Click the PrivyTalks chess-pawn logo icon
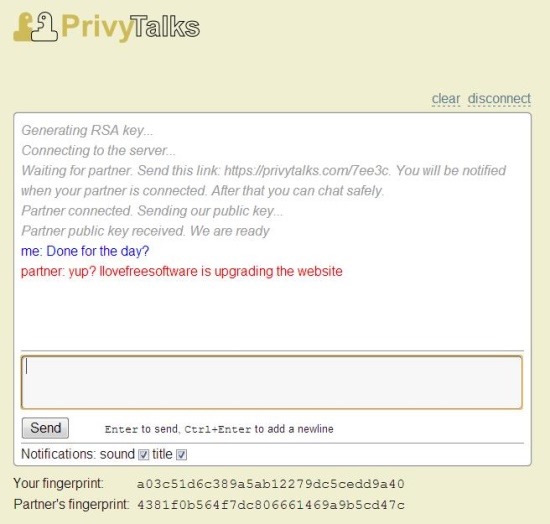 pyautogui.click(x=35, y=27)
